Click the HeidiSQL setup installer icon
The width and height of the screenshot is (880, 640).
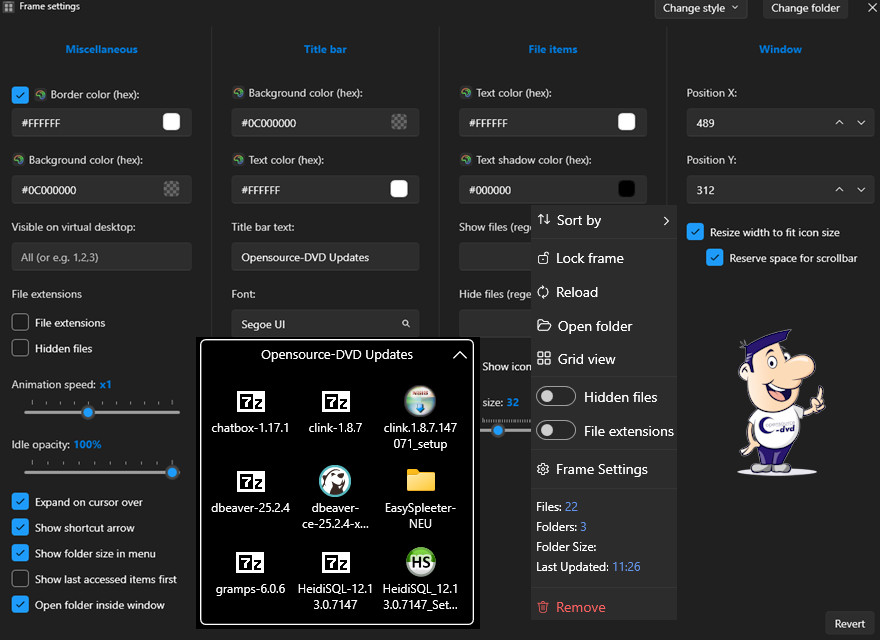pyautogui.click(x=421, y=562)
